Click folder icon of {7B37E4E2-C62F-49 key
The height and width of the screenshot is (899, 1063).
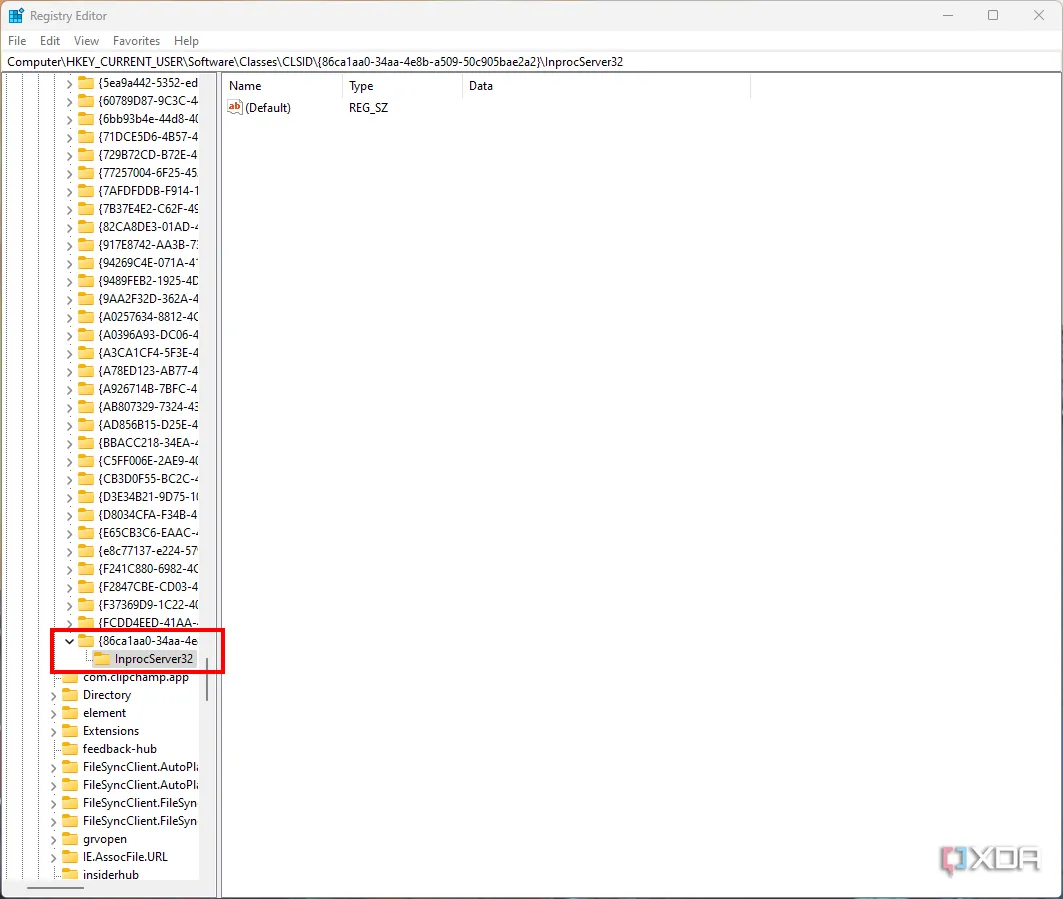point(86,209)
